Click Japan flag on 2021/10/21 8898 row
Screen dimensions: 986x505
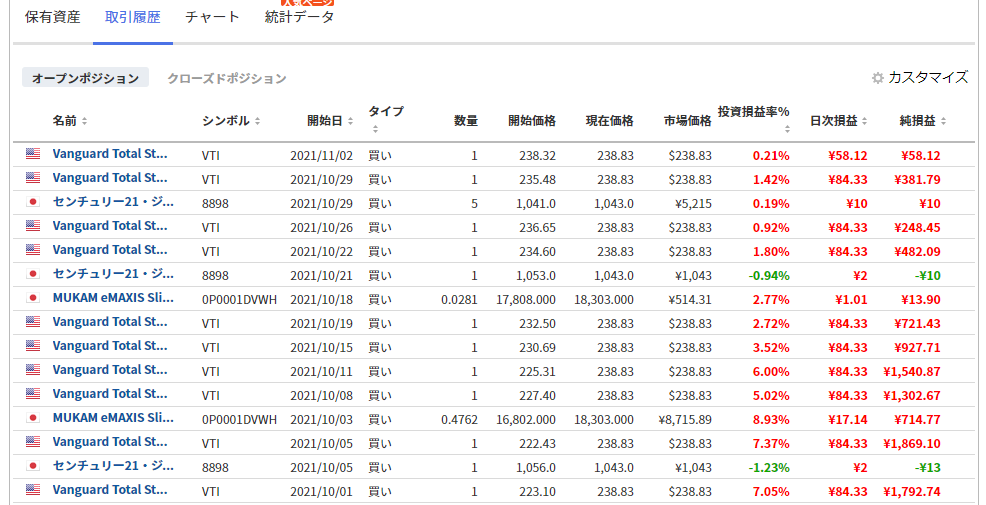33,274
